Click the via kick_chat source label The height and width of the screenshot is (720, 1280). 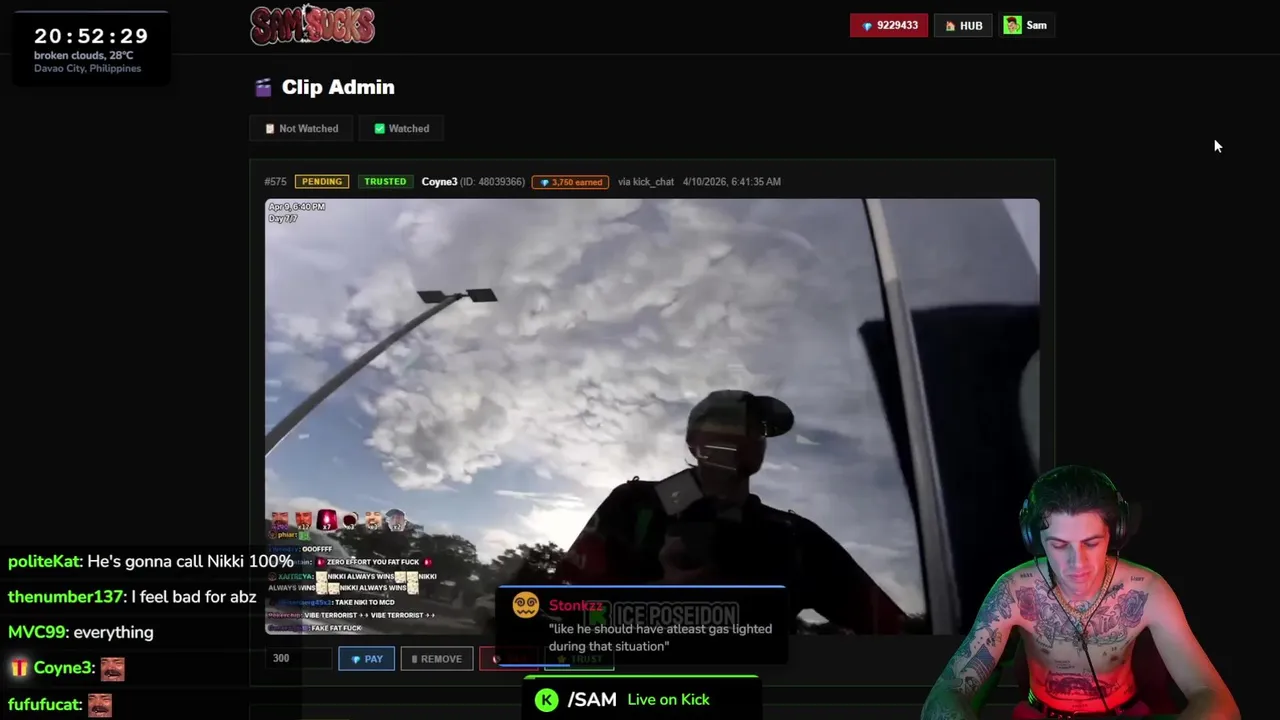(x=646, y=182)
